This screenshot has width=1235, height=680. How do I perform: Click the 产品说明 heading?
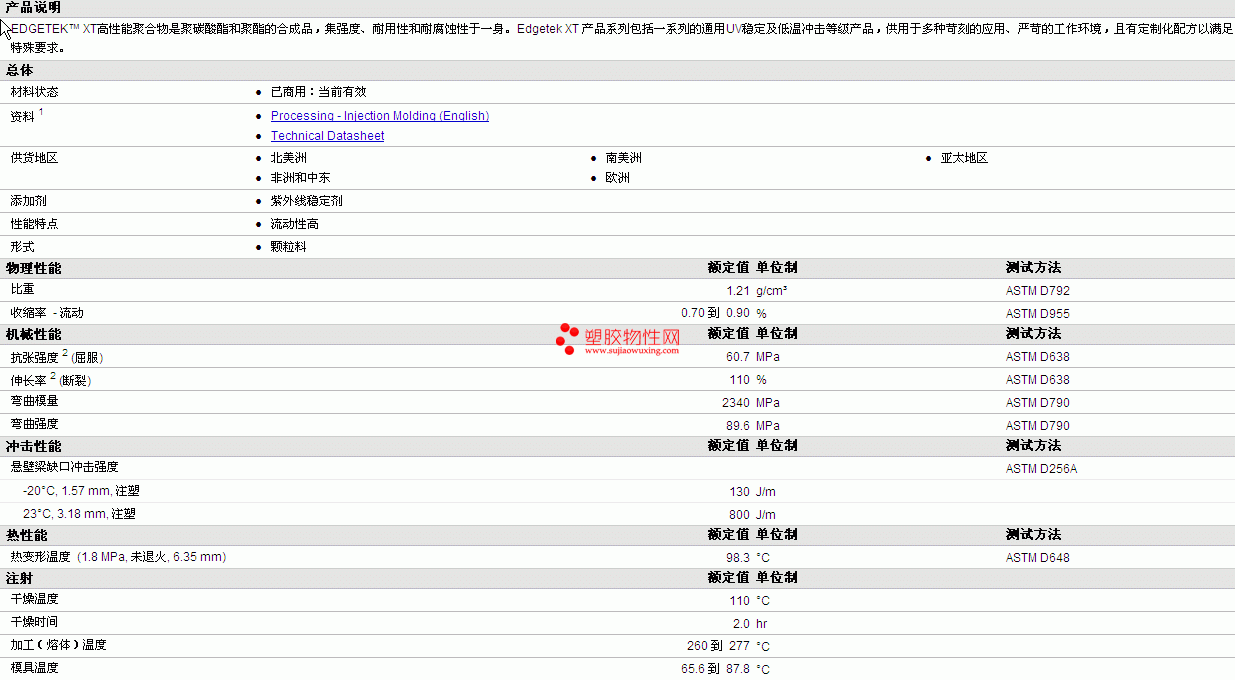click(x=33, y=8)
